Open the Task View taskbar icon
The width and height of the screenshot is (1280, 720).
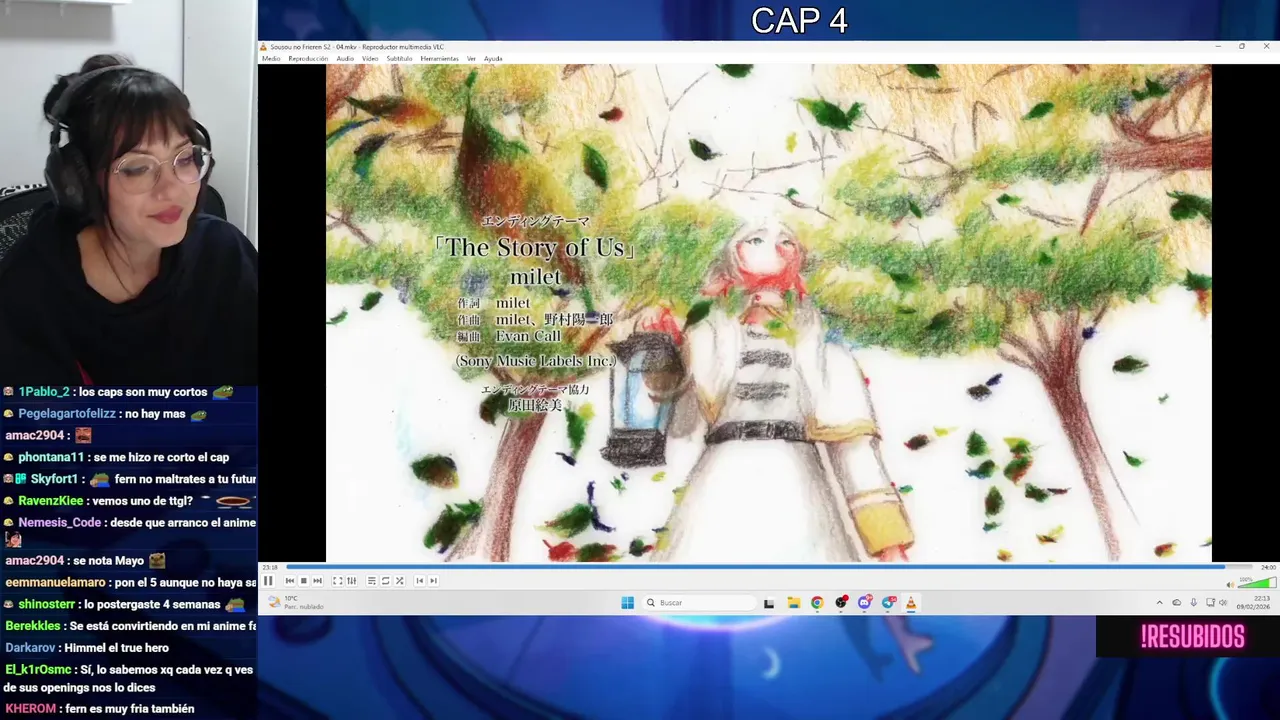click(x=769, y=603)
